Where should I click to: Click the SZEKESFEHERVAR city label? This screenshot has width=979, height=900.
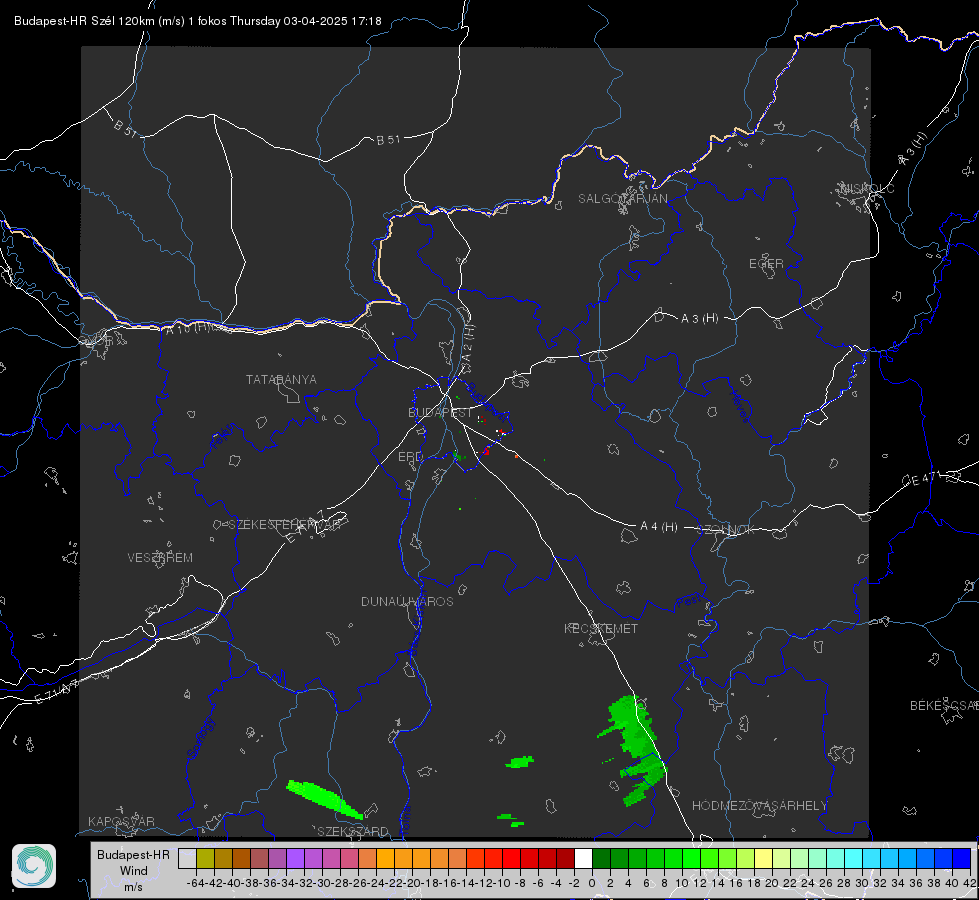[284, 525]
